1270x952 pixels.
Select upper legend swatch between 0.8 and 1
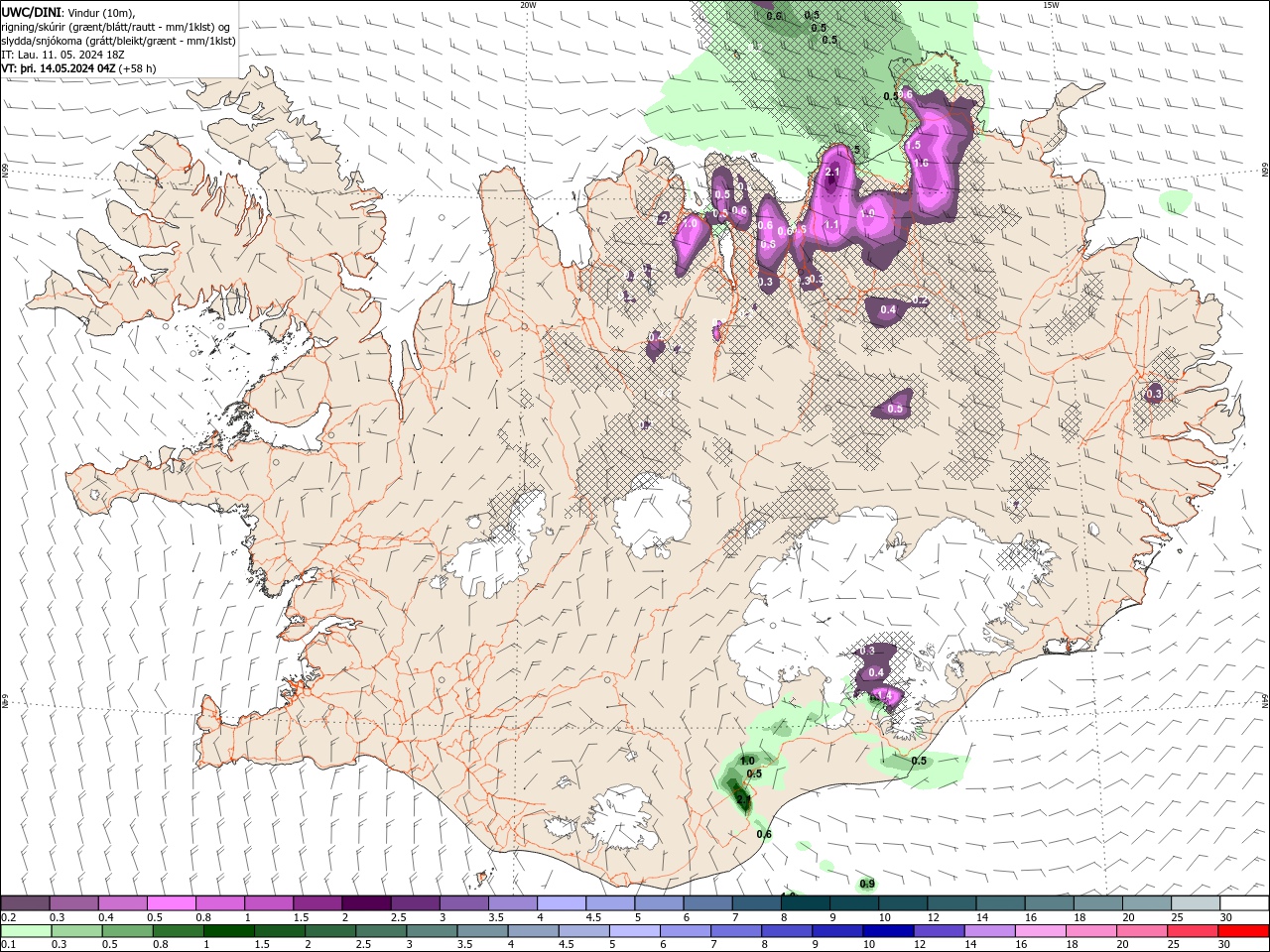coord(220,902)
